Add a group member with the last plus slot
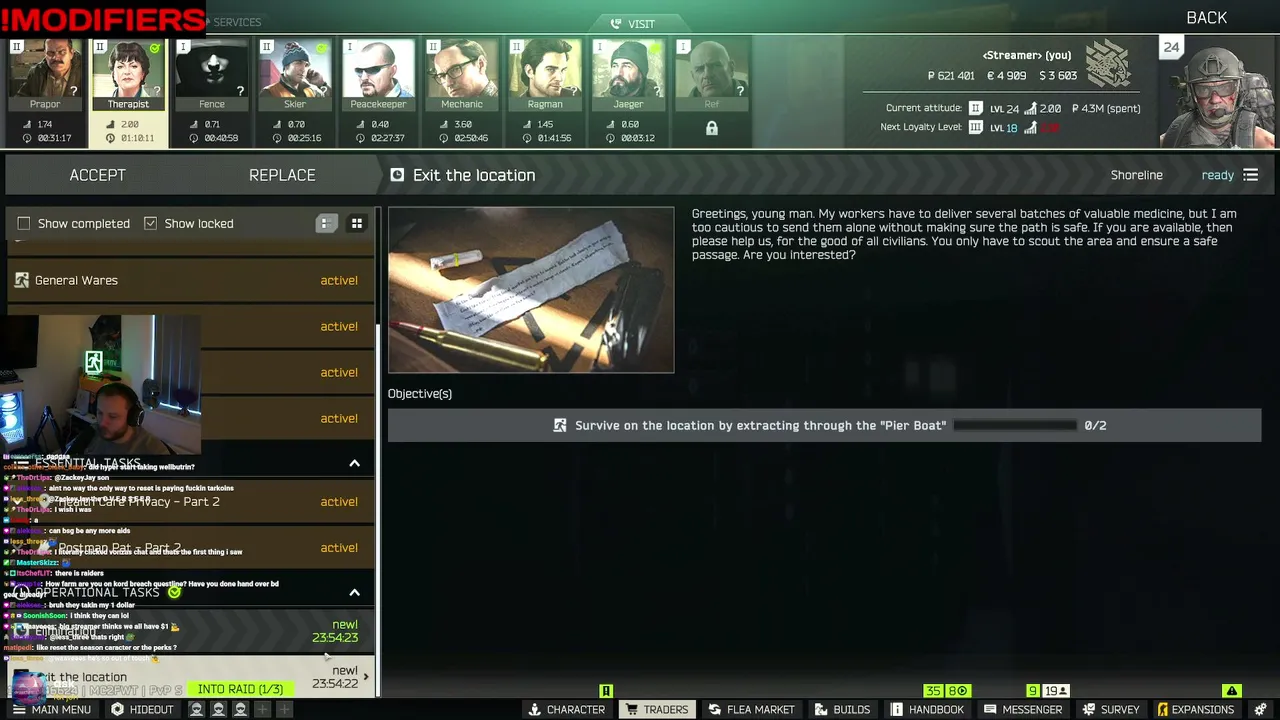 [x=284, y=709]
